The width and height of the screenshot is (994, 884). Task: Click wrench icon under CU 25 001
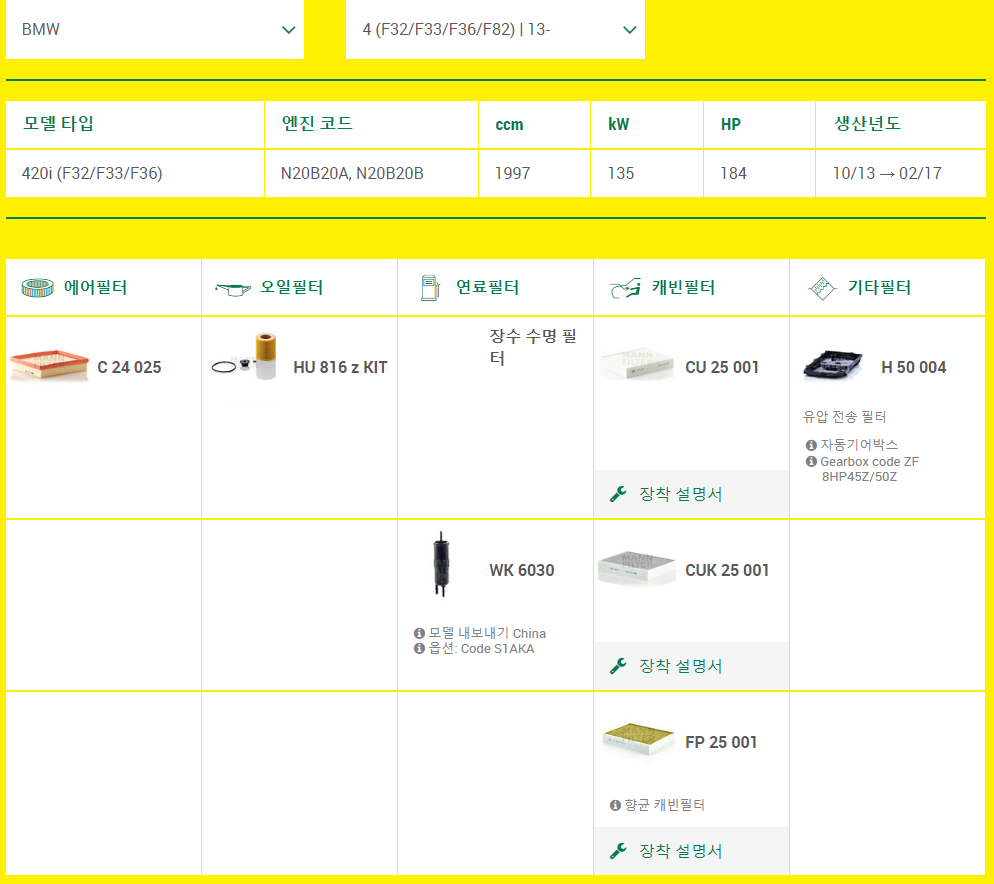618,494
